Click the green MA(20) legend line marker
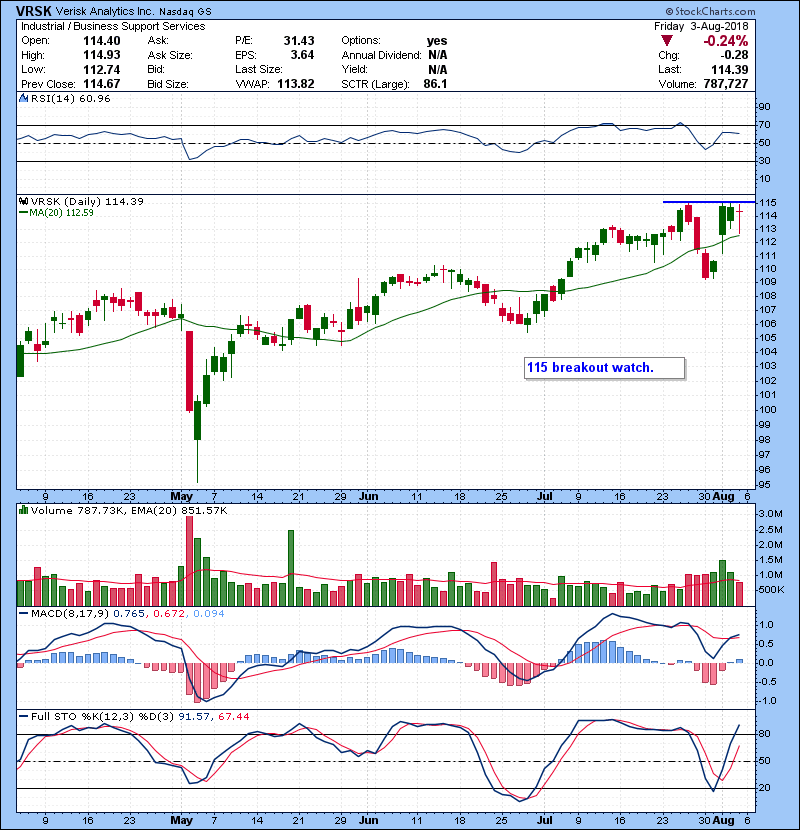This screenshot has height=830, width=800. coord(23,212)
